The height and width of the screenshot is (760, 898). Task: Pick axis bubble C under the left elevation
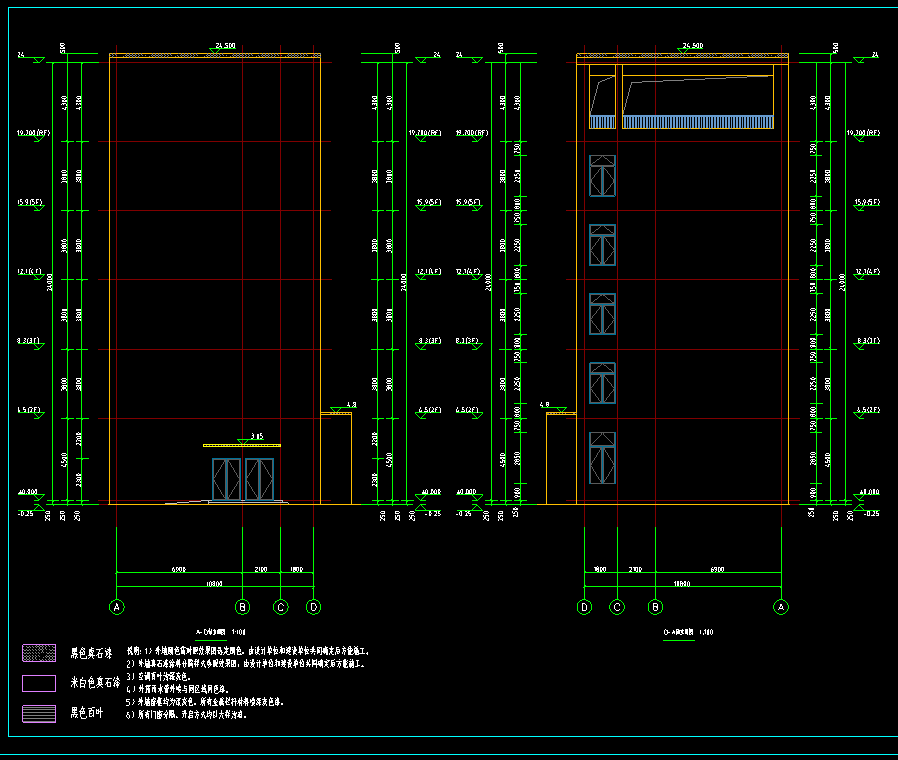[281, 606]
